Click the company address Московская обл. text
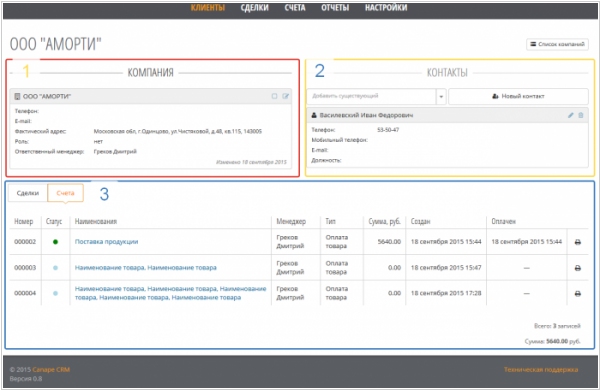Screen dimensions: 600x390 pos(178,131)
